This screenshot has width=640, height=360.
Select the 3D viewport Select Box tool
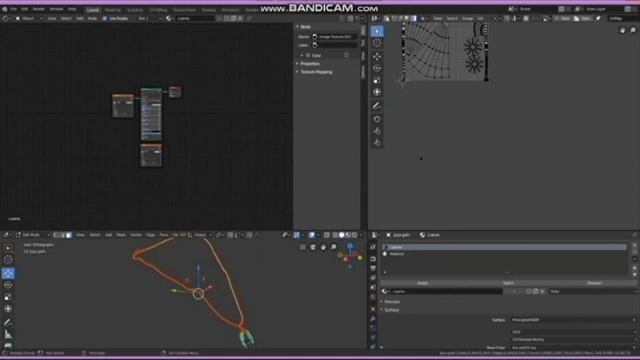pos(8,248)
